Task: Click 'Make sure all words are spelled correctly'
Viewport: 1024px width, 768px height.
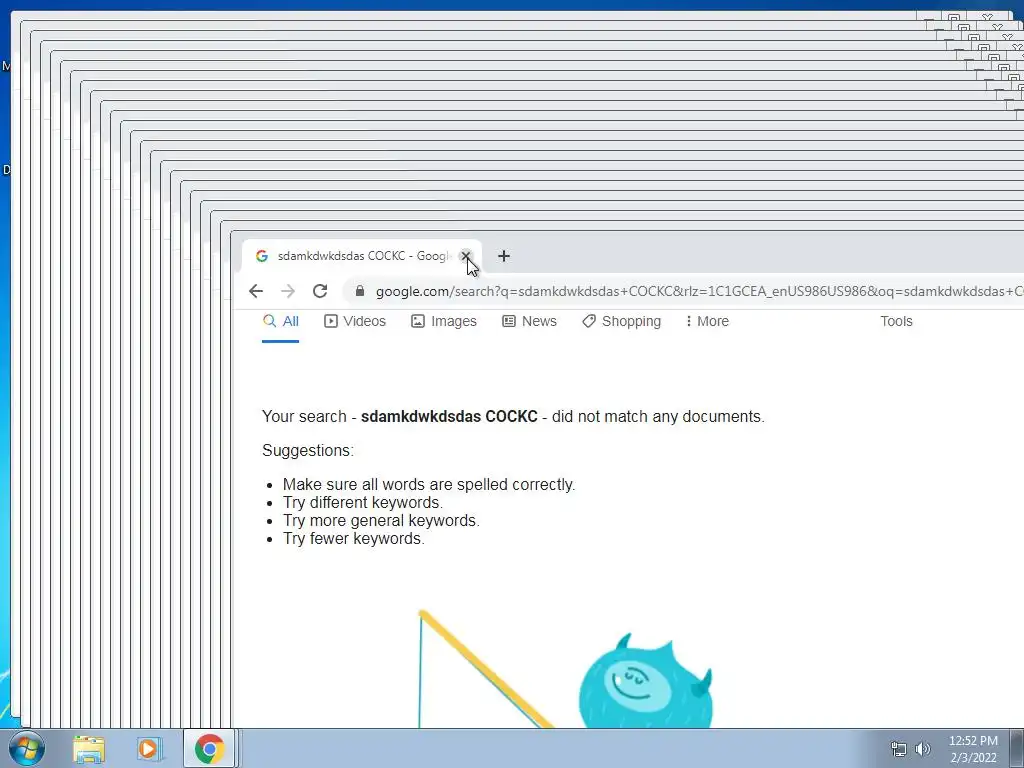Action: point(429,485)
